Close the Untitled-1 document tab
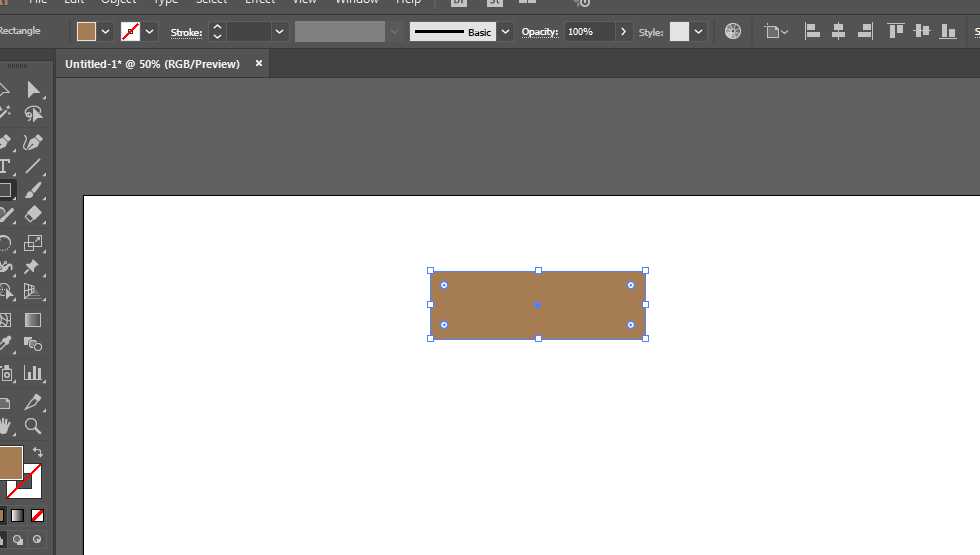Image resolution: width=980 pixels, height=555 pixels. [259, 63]
